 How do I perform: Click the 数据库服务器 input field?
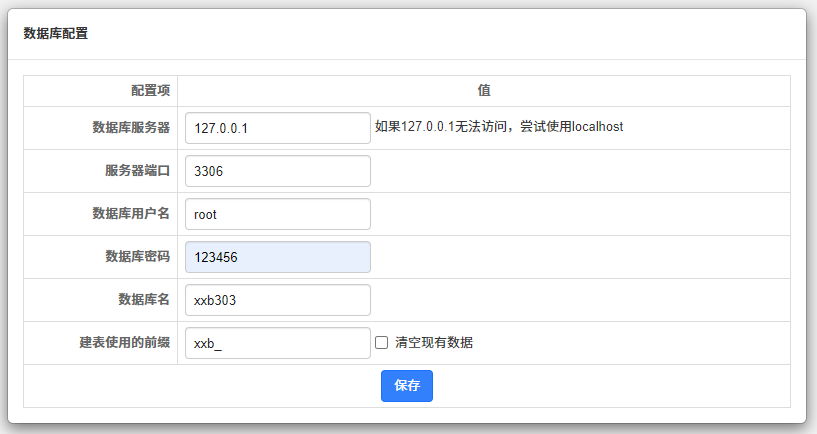[x=277, y=128]
